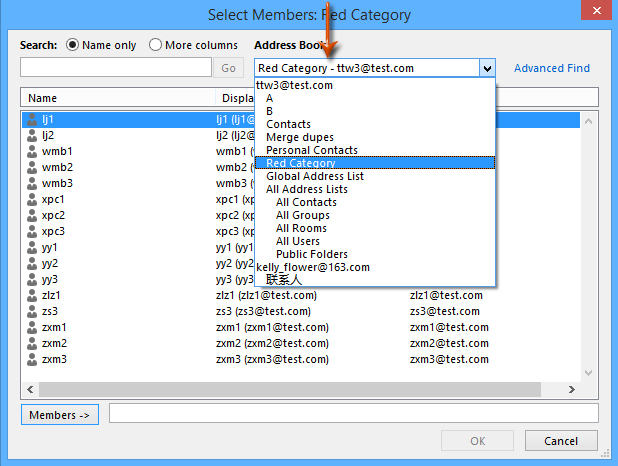The height and width of the screenshot is (466, 618).
Task: Select the xpc2 contact name
Action: point(54,216)
